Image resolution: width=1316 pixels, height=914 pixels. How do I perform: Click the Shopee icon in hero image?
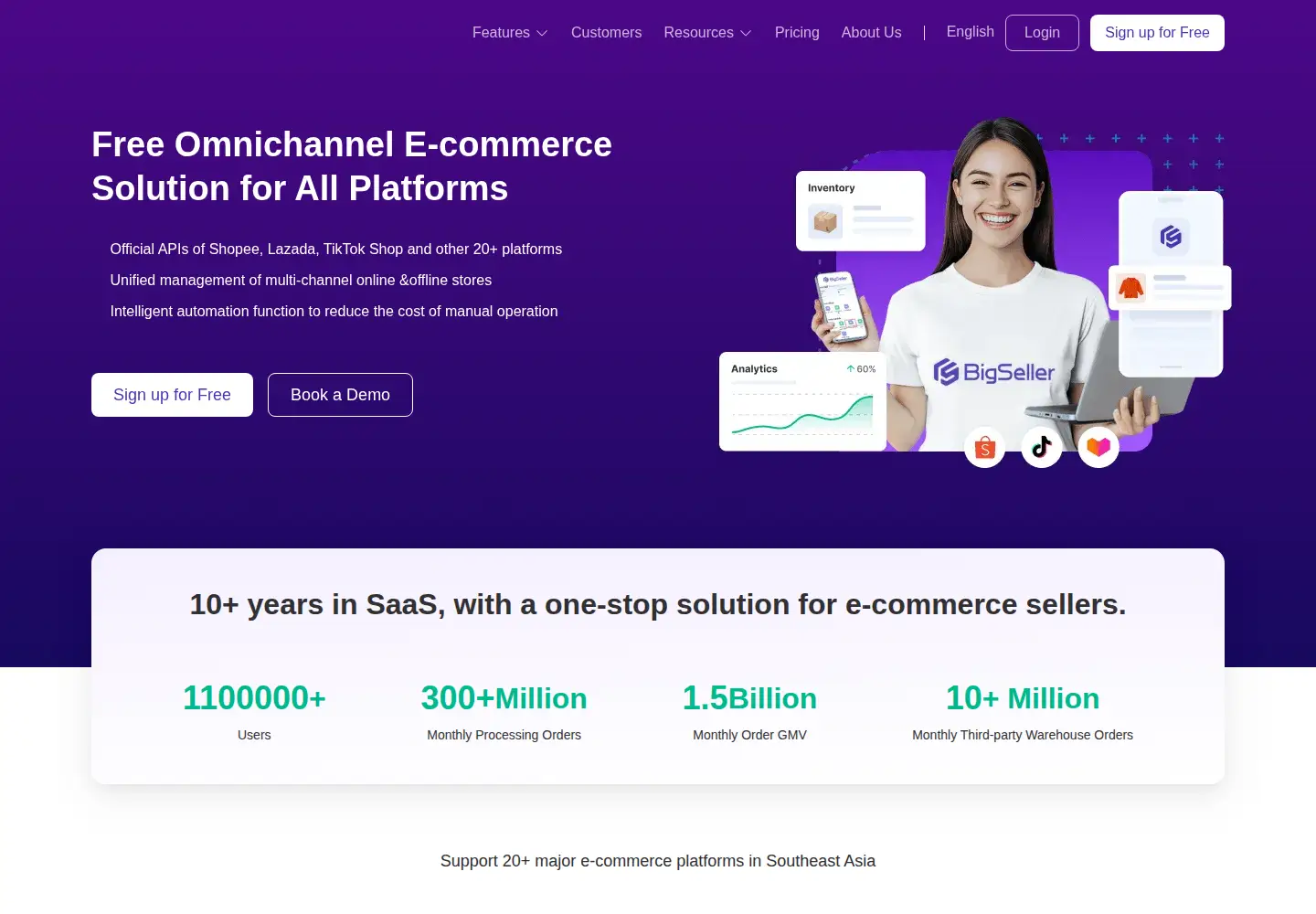click(985, 448)
